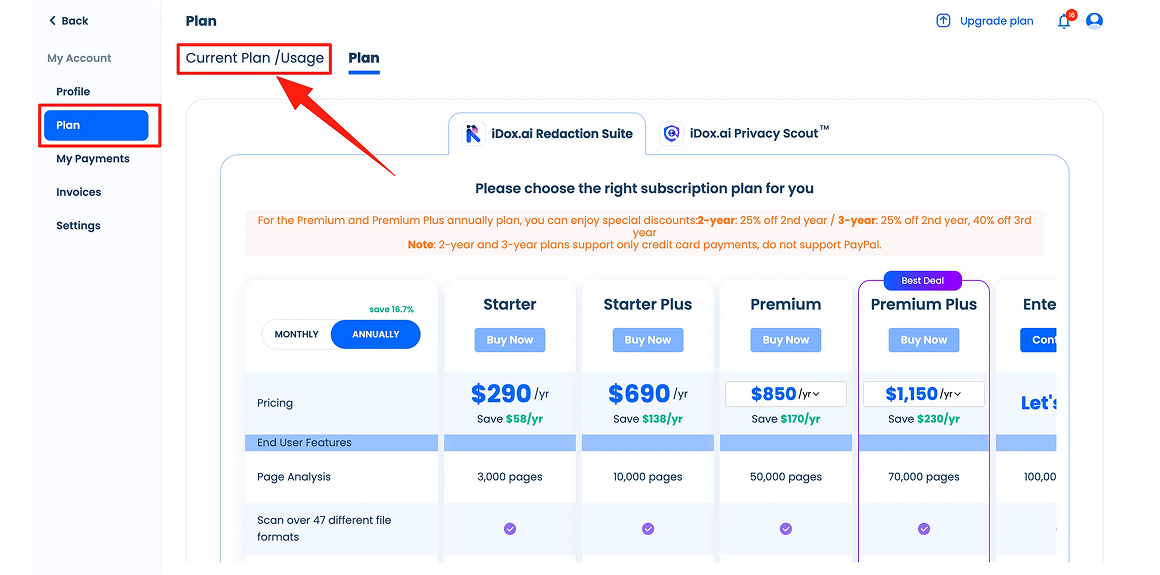Click the notification bell icon

pos(1064,21)
